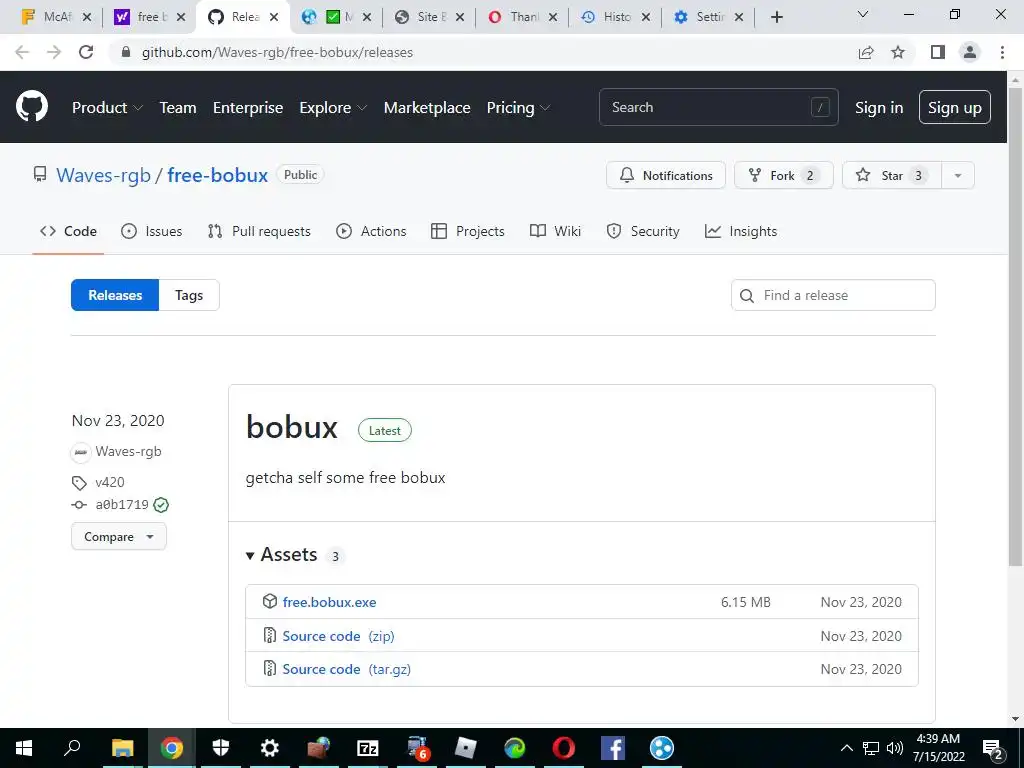Download free.bobux.exe asset

pyautogui.click(x=329, y=602)
